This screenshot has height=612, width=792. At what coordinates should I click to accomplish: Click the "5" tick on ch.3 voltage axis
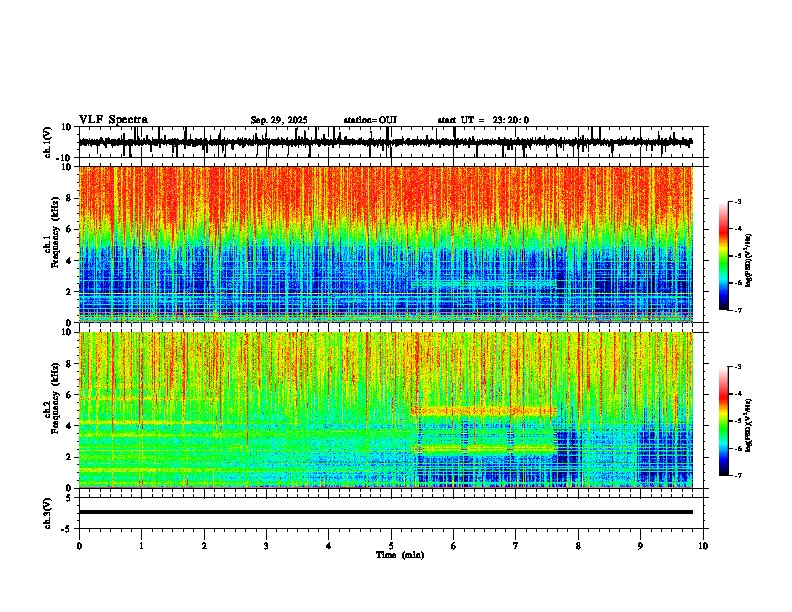[70, 498]
